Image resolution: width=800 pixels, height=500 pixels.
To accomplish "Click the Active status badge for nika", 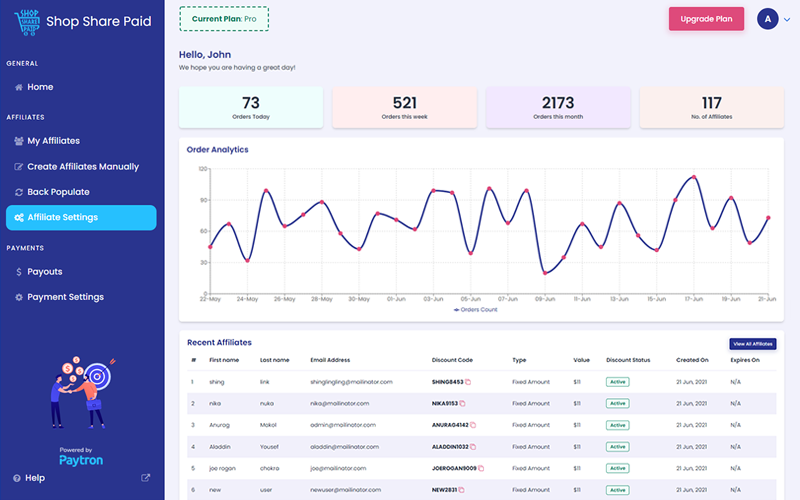I will 617,404.
